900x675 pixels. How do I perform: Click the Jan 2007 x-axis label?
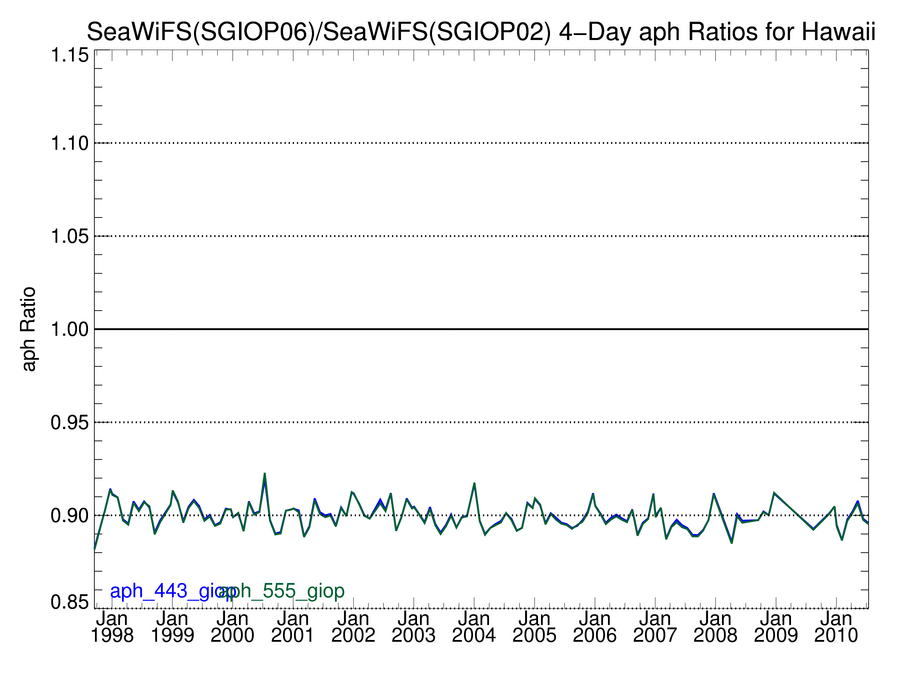pos(655,627)
